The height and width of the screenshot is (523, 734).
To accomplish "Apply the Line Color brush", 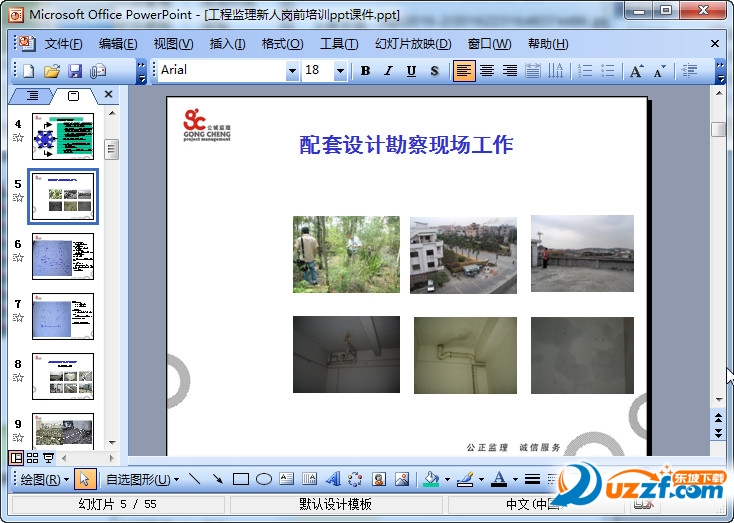I will point(465,479).
